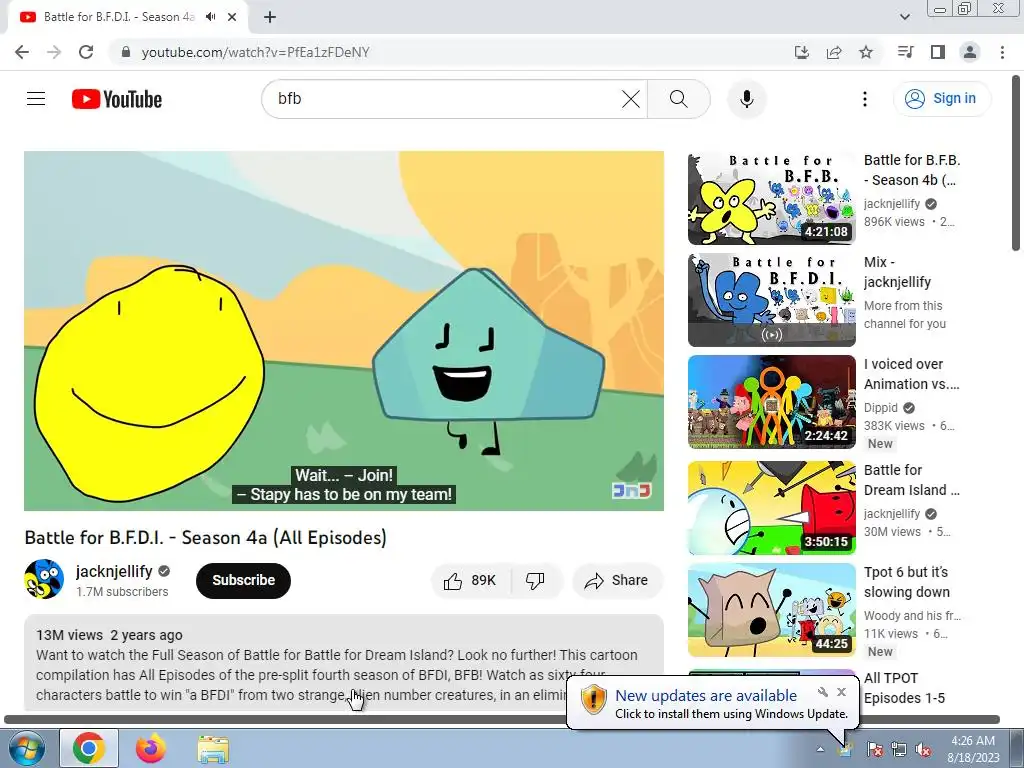Viewport: 1024px width, 768px height.
Task: Click the taskbar clock showing 4:26 AM
Action: pyautogui.click(x=973, y=749)
